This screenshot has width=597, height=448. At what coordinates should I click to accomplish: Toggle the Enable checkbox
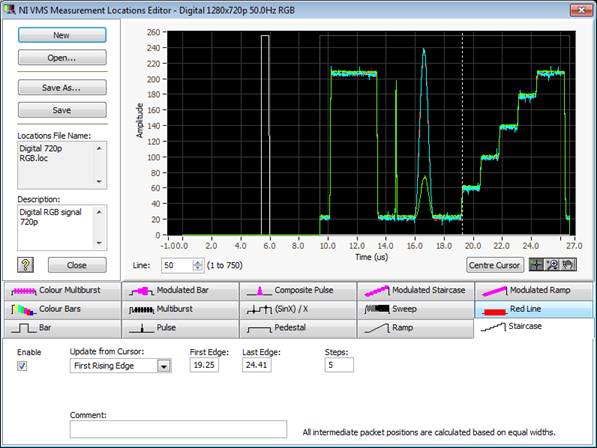coord(22,366)
